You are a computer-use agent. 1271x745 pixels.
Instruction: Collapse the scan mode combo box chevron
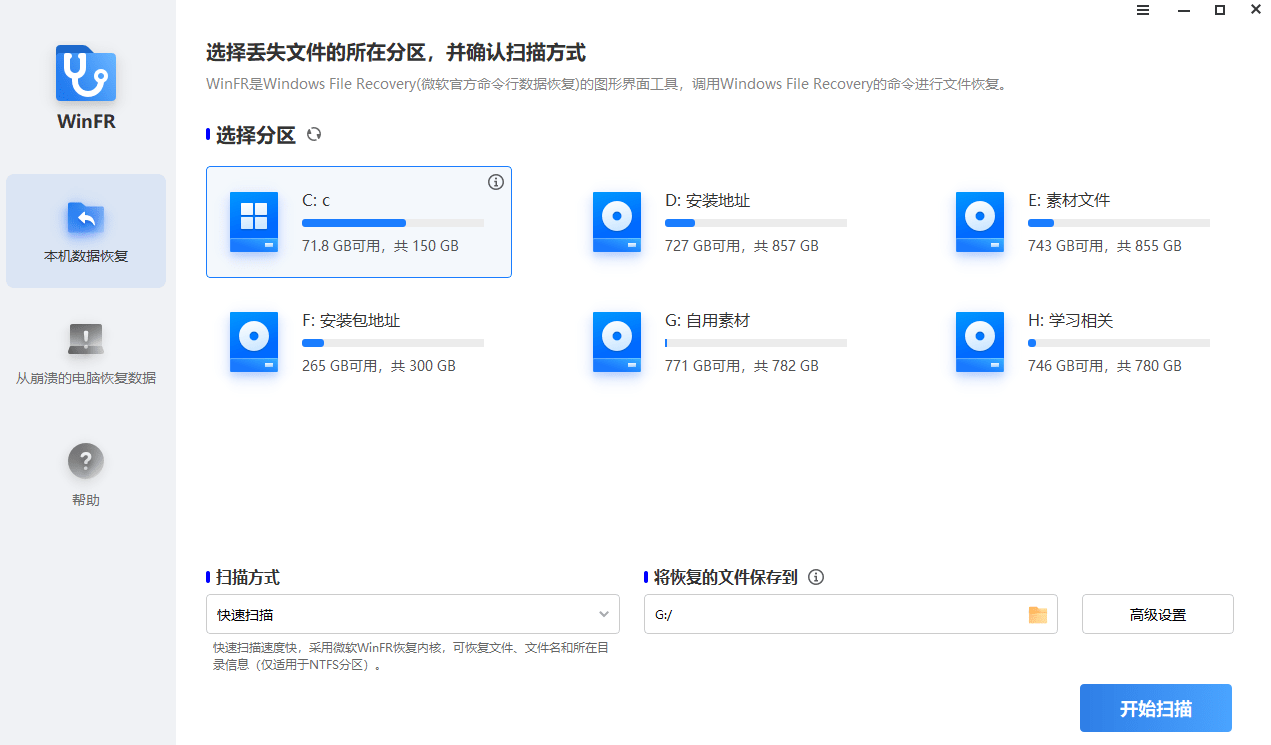[603, 613]
